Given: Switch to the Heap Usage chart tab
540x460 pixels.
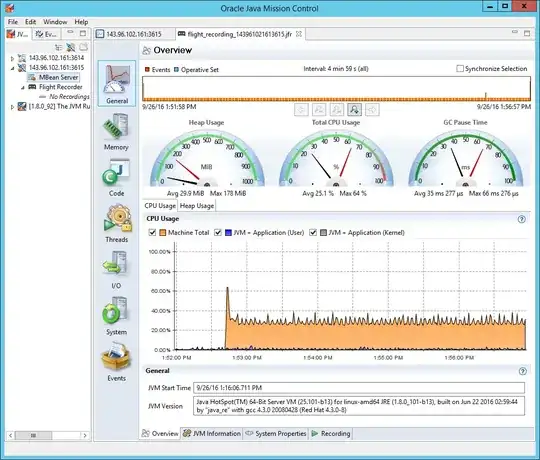Looking at the screenshot, I should tap(197, 206).
